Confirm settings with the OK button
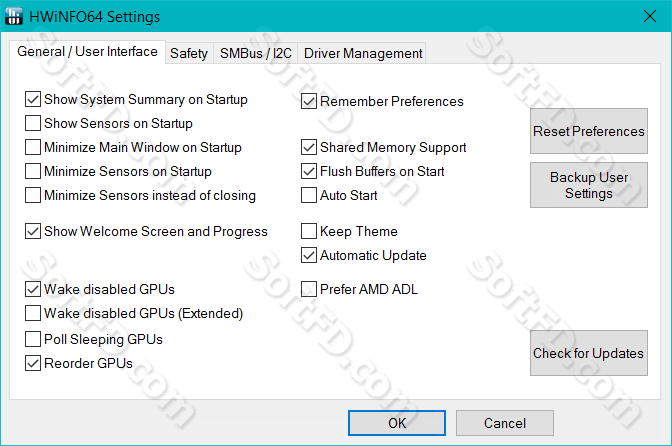Image resolution: width=672 pixels, height=446 pixels. 397,423
